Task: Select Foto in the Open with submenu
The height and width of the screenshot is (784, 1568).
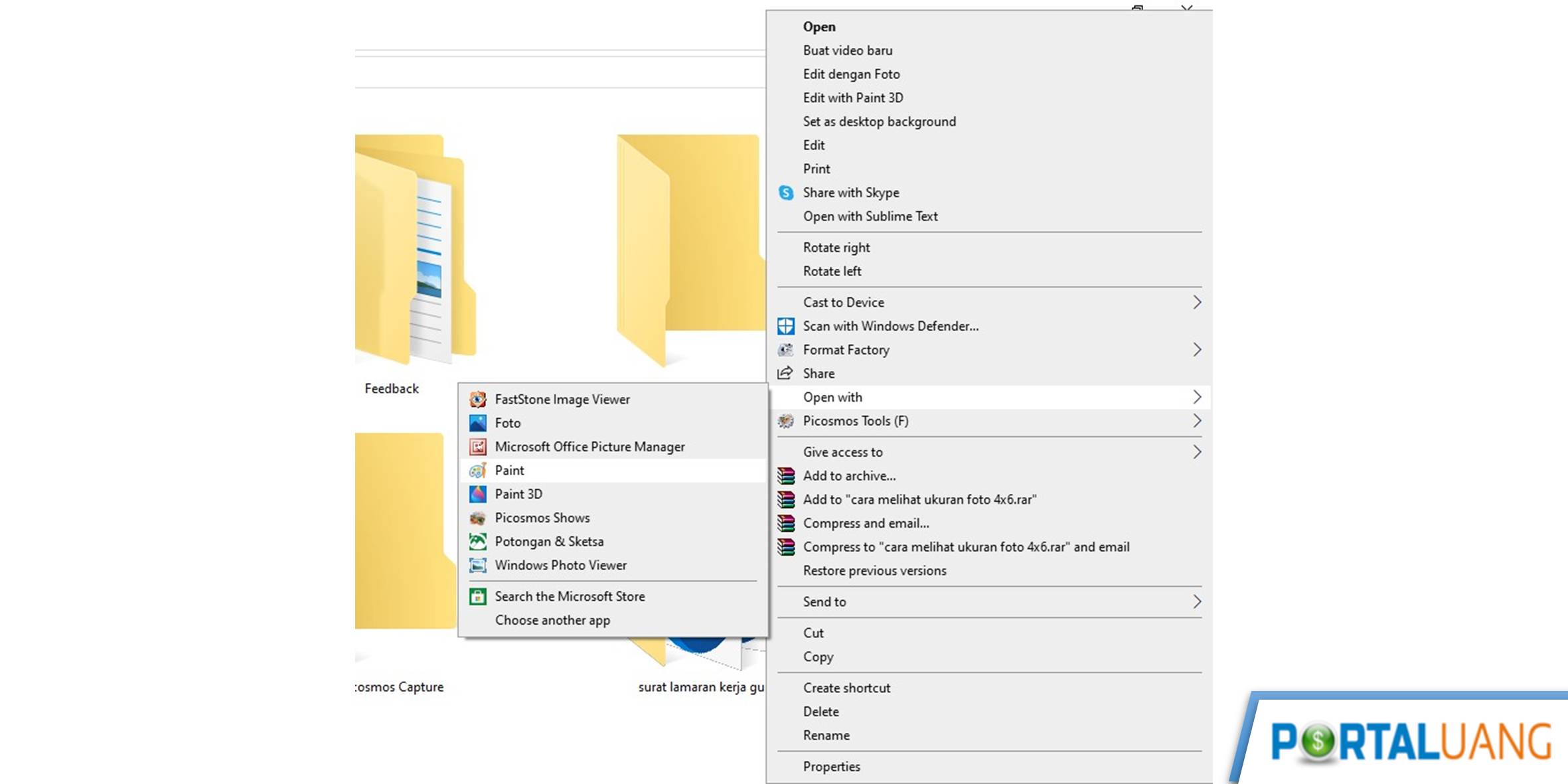Action: [613, 423]
